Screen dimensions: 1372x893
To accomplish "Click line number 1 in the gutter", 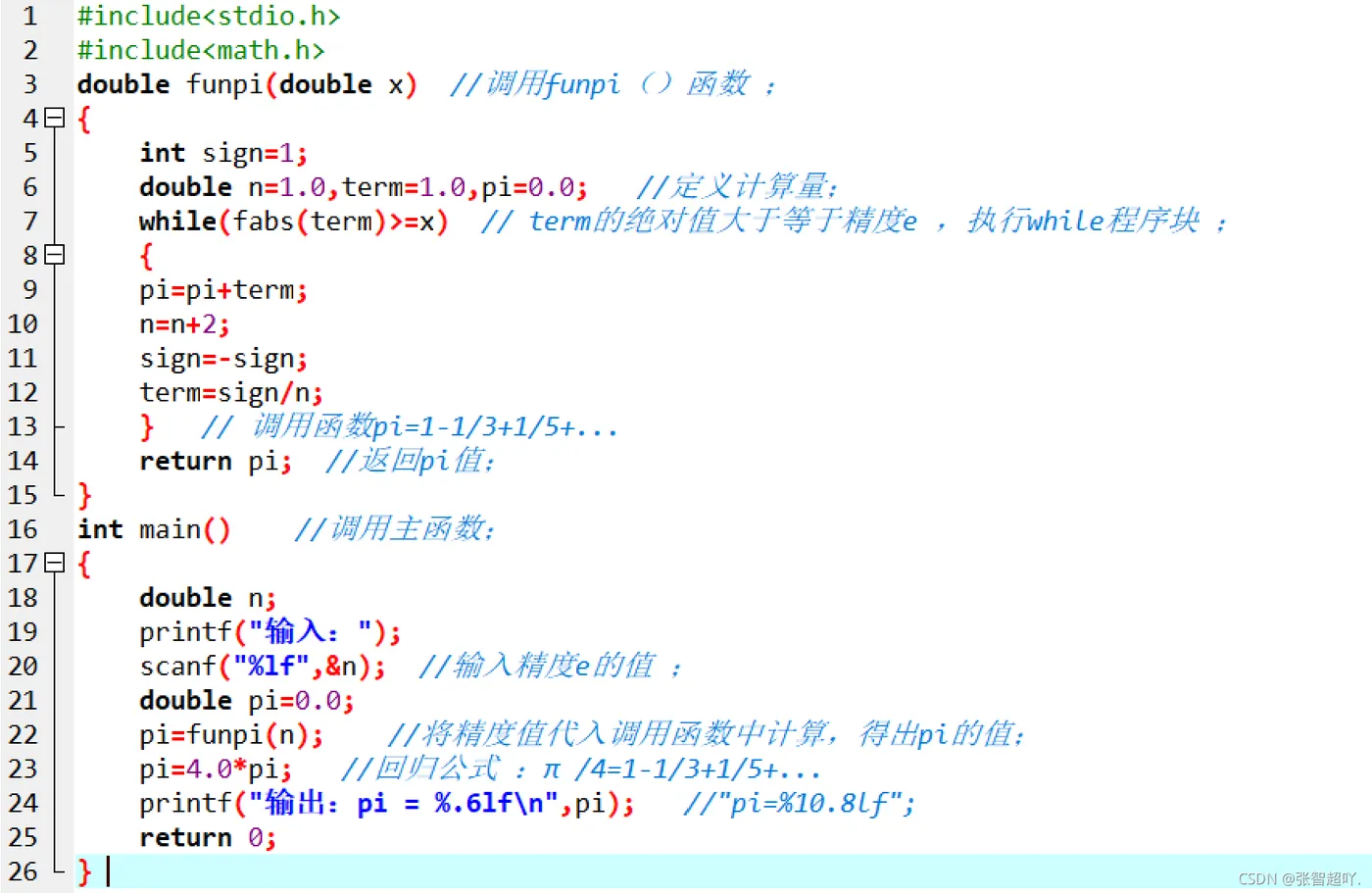I will (29, 16).
